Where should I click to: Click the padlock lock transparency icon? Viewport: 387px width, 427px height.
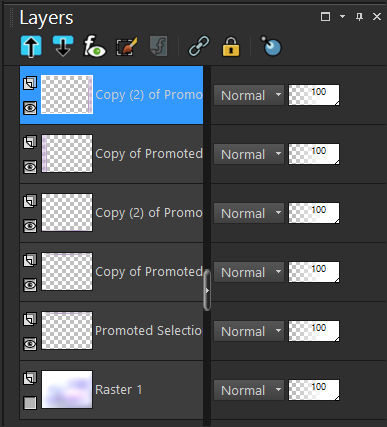[x=231, y=46]
